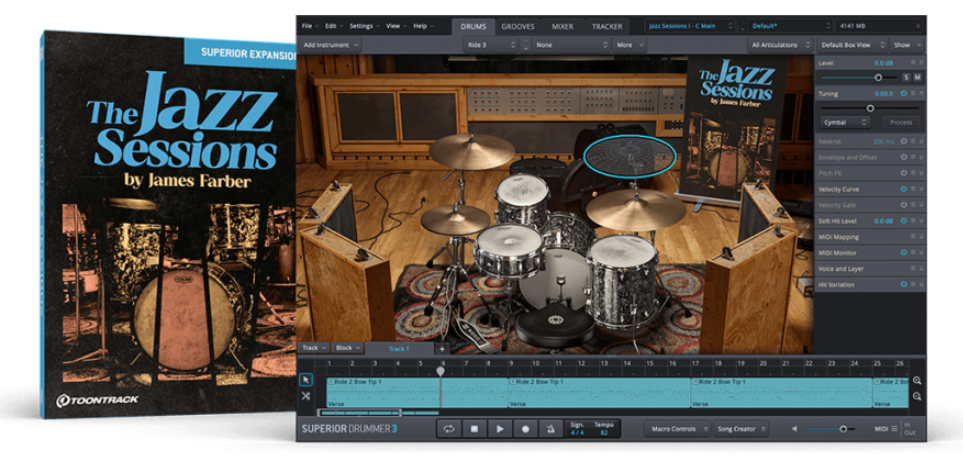The height and width of the screenshot is (466, 963).
Task: Click the Process button under Tuning
Action: coord(901,122)
